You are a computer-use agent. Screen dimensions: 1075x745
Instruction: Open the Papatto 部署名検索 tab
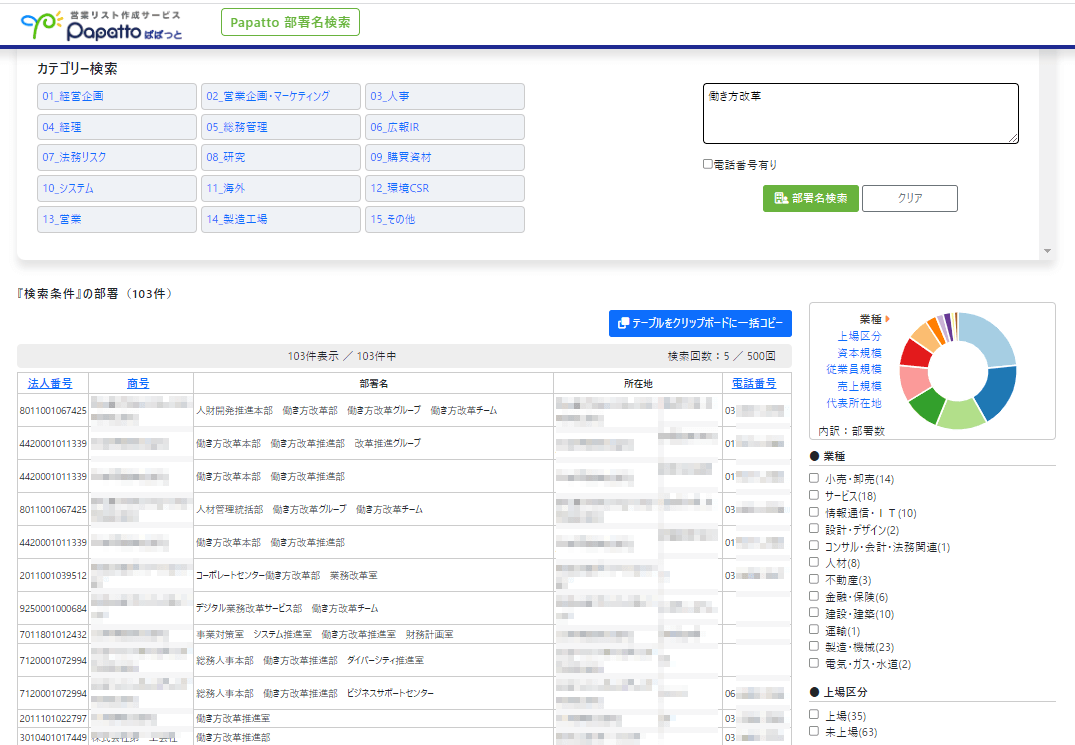point(290,22)
